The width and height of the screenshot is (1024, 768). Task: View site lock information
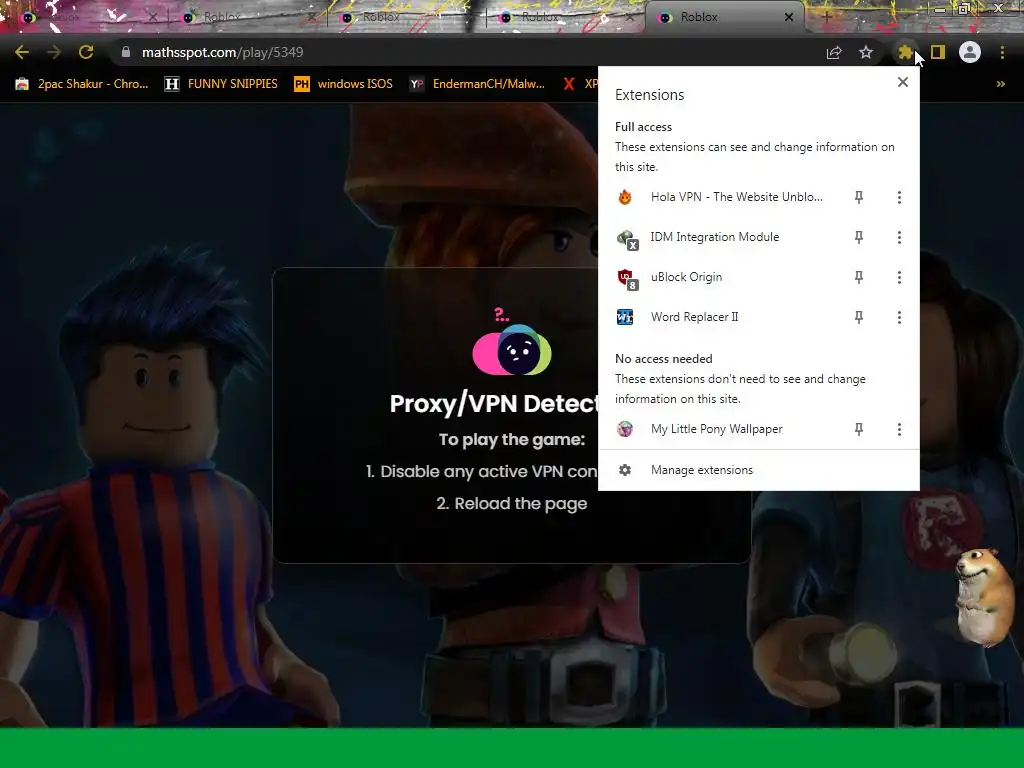point(126,52)
